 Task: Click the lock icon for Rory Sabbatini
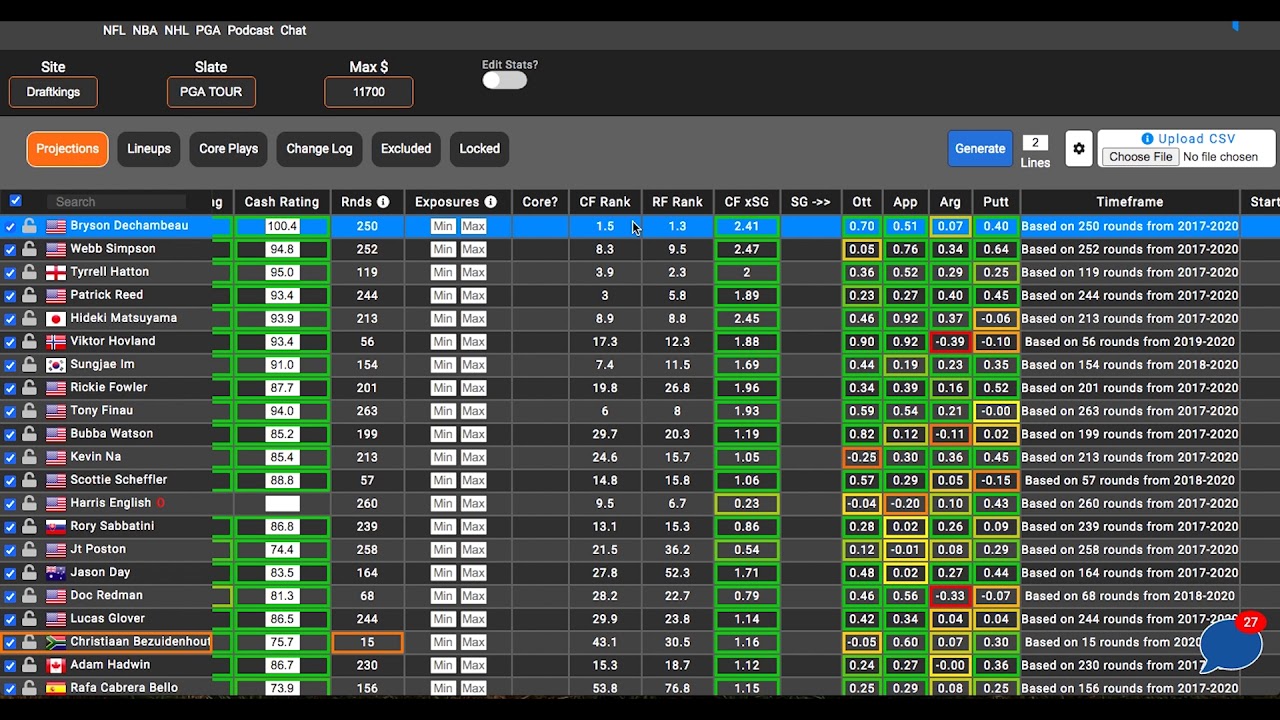pyautogui.click(x=29, y=527)
